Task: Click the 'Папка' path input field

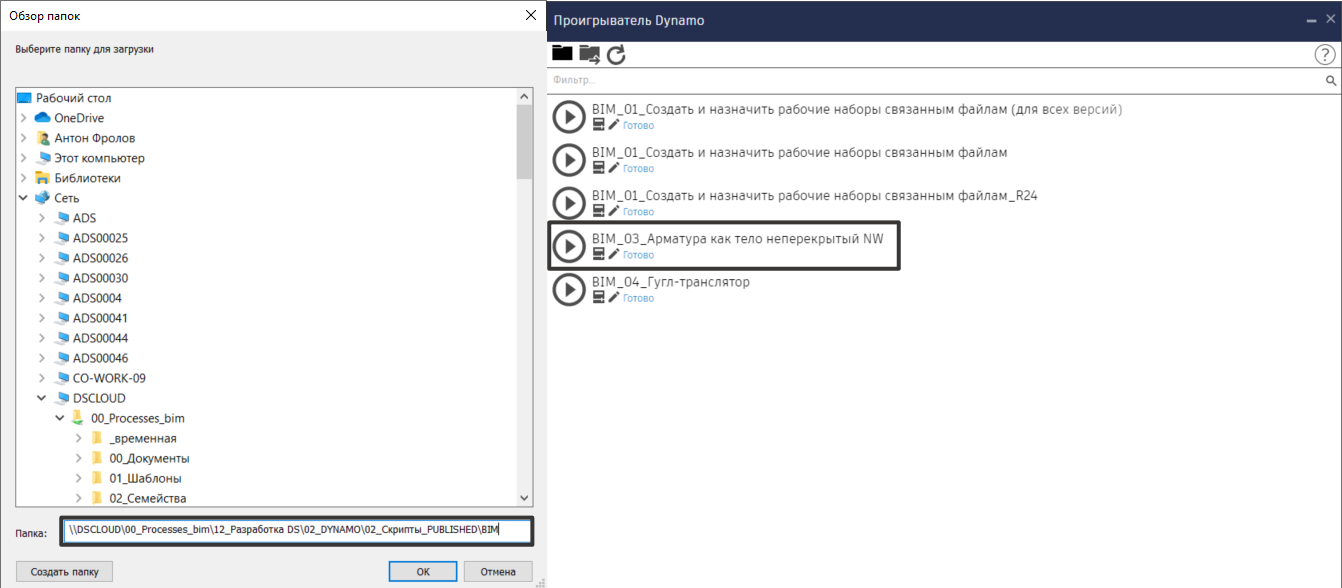Action: pyautogui.click(x=297, y=531)
